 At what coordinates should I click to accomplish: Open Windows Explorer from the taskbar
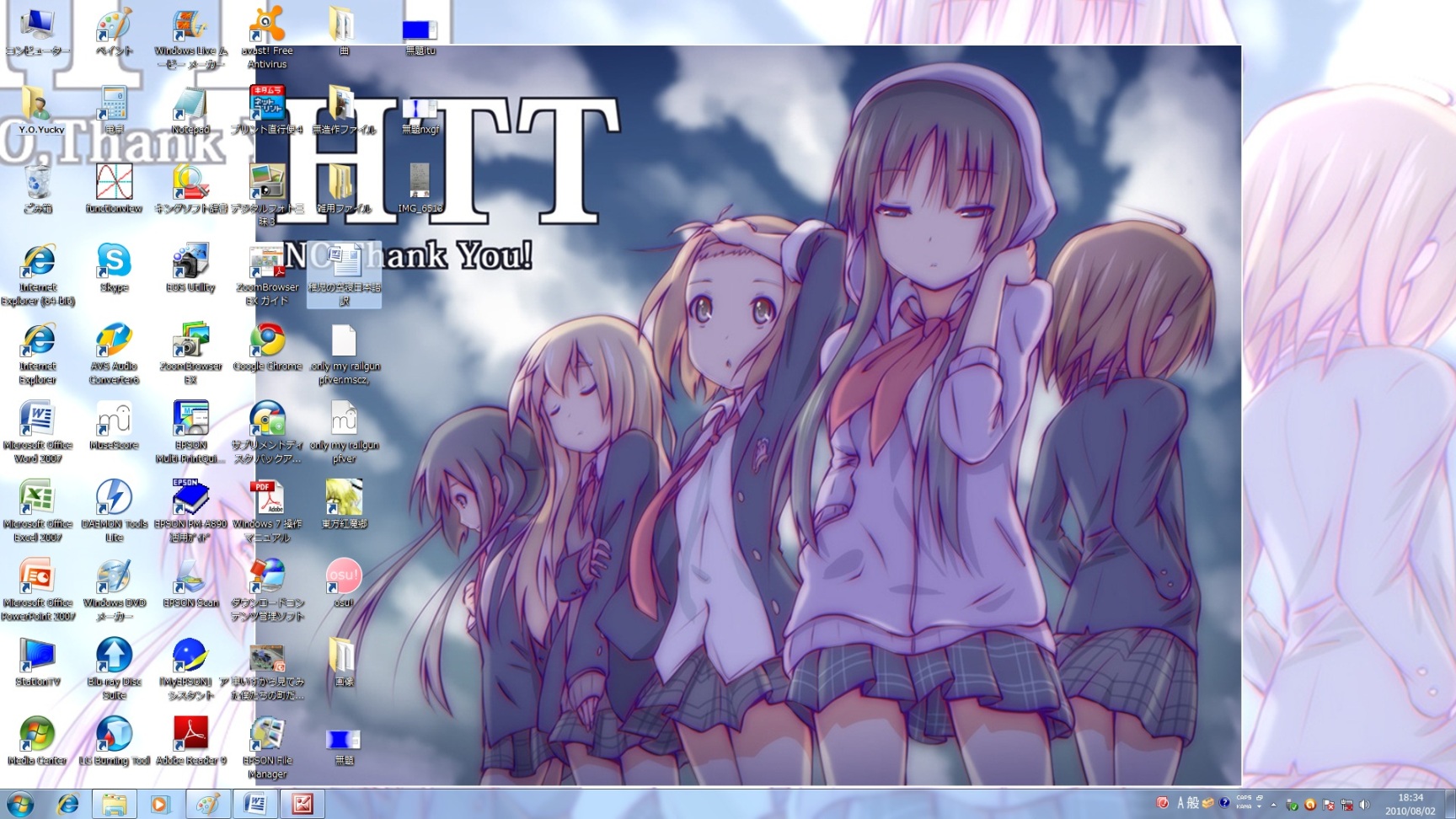115,804
